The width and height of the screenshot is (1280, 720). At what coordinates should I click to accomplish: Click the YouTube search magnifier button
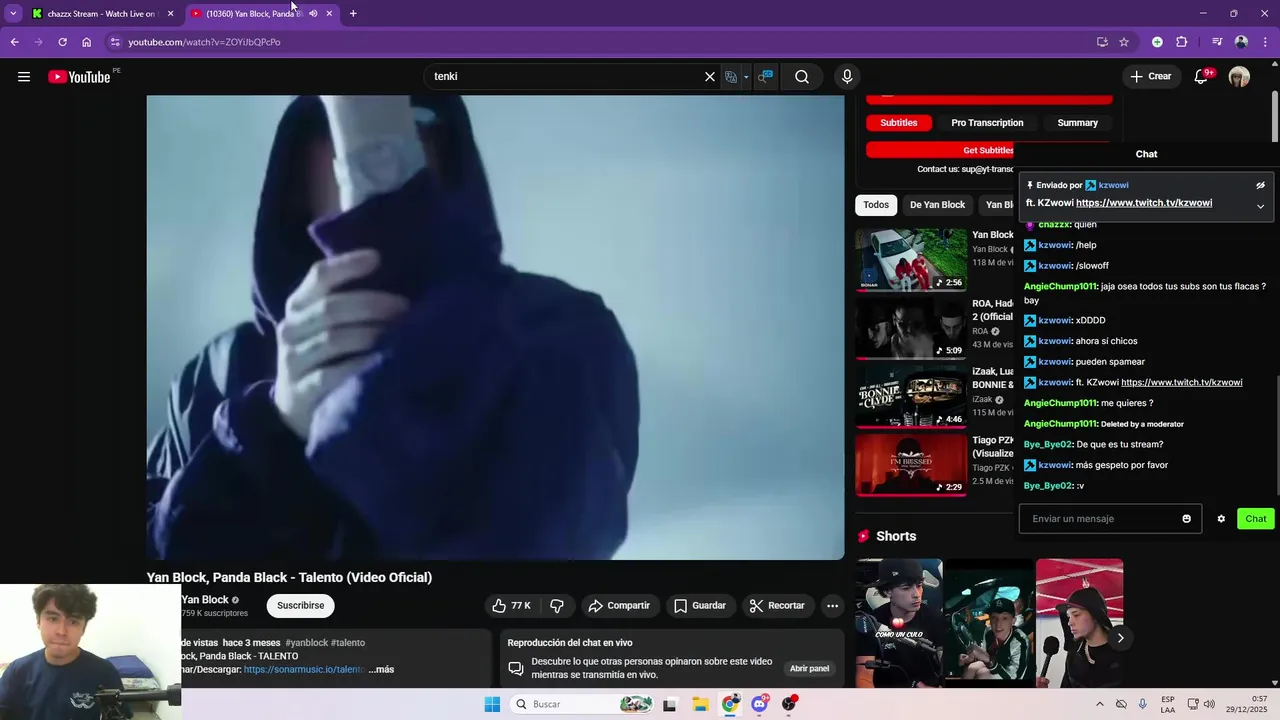(x=802, y=77)
